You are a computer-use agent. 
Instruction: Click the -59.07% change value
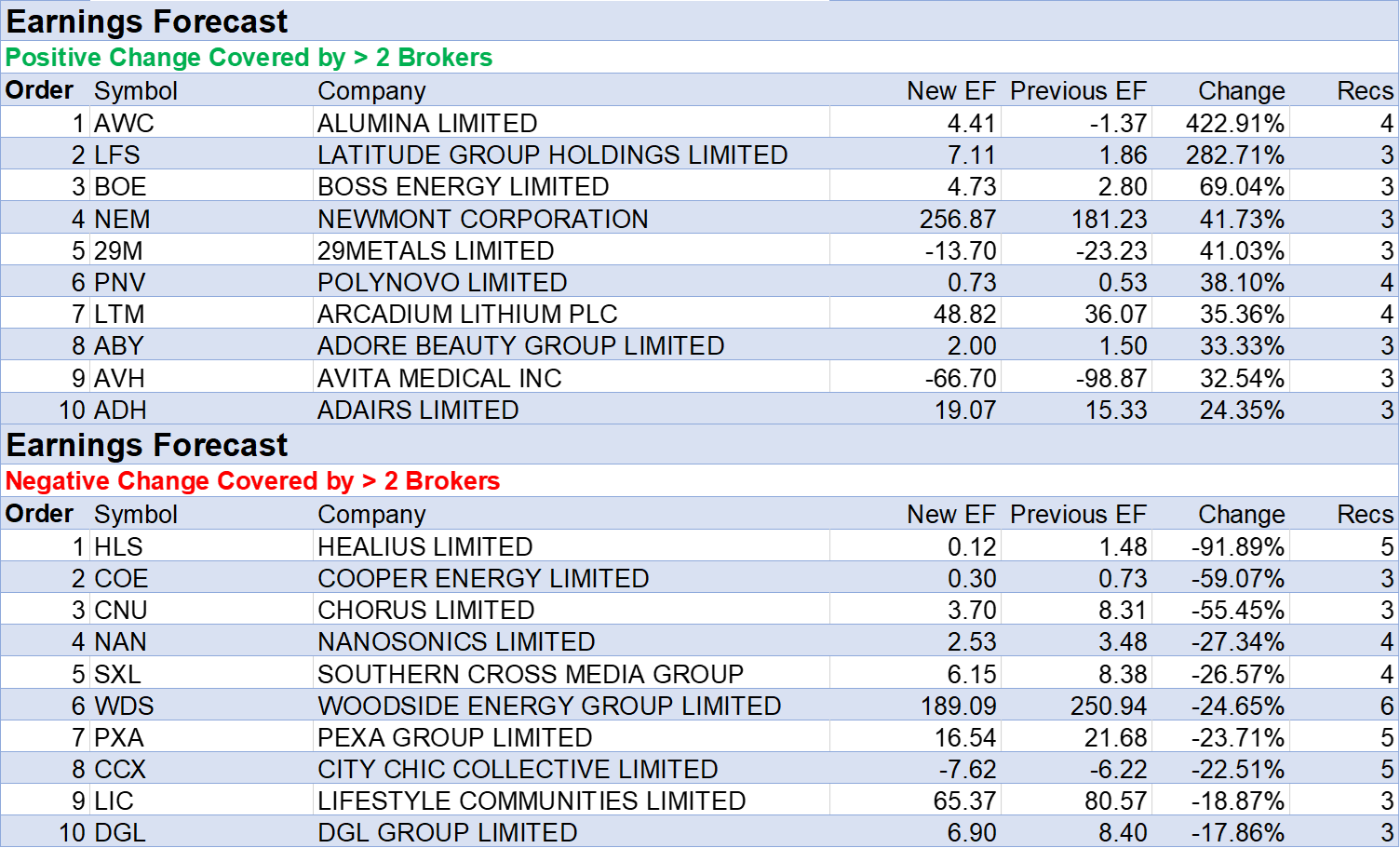pos(1237,578)
